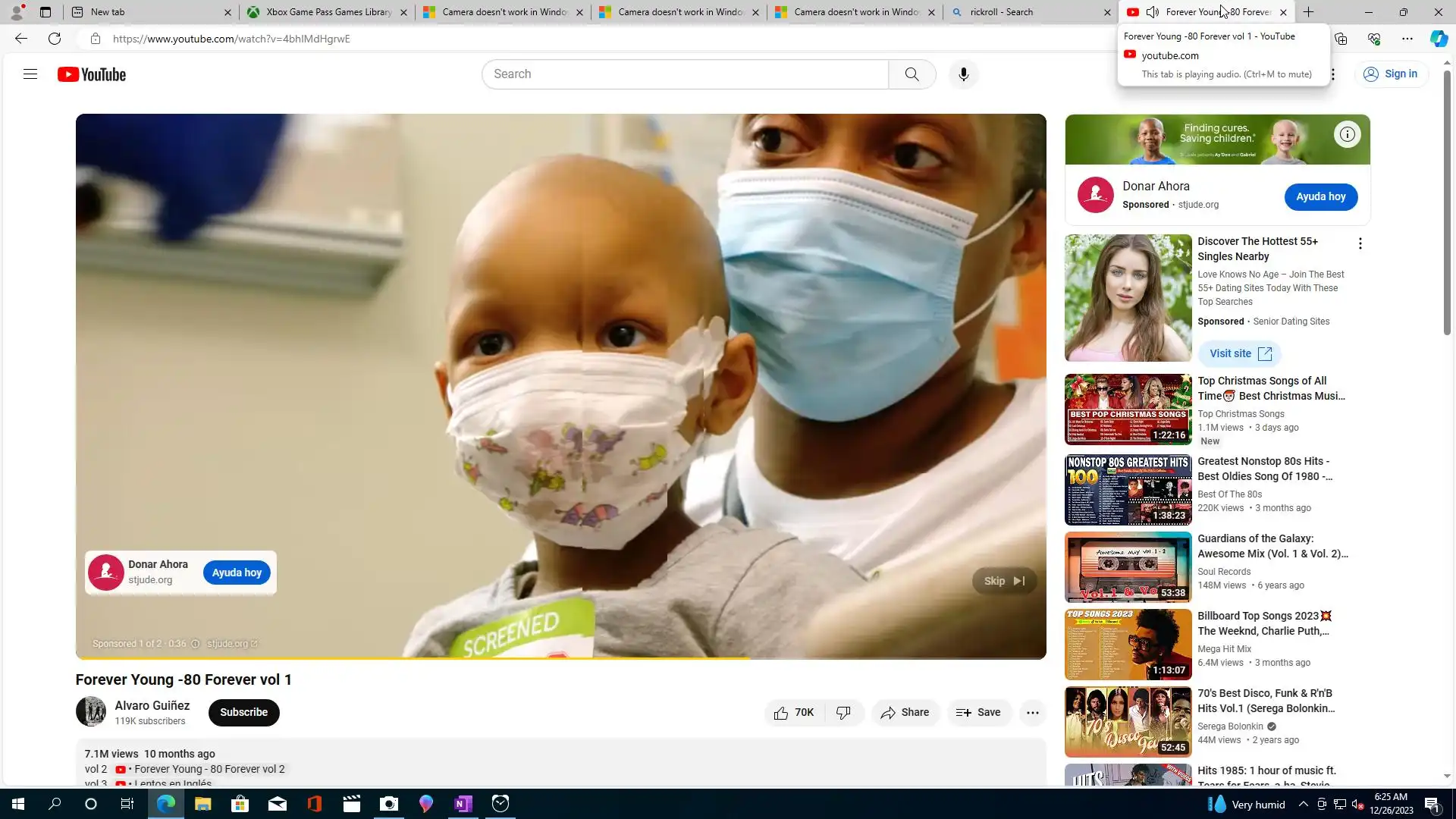This screenshot has width=1456, height=819.
Task: Click the Sign in button
Action: click(1391, 74)
